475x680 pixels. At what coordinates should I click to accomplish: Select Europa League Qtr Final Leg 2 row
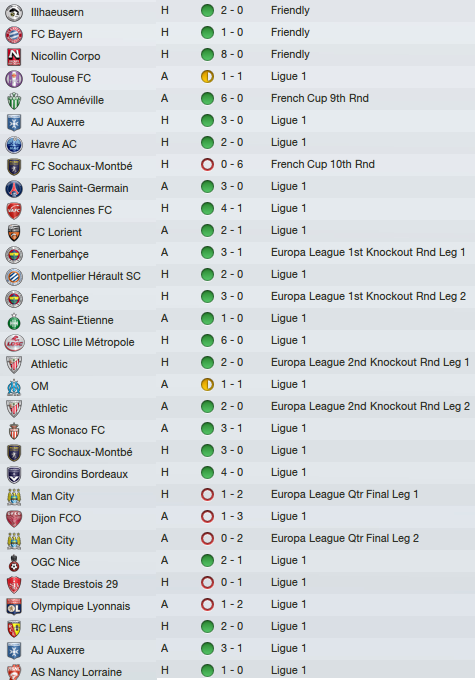[237, 539]
